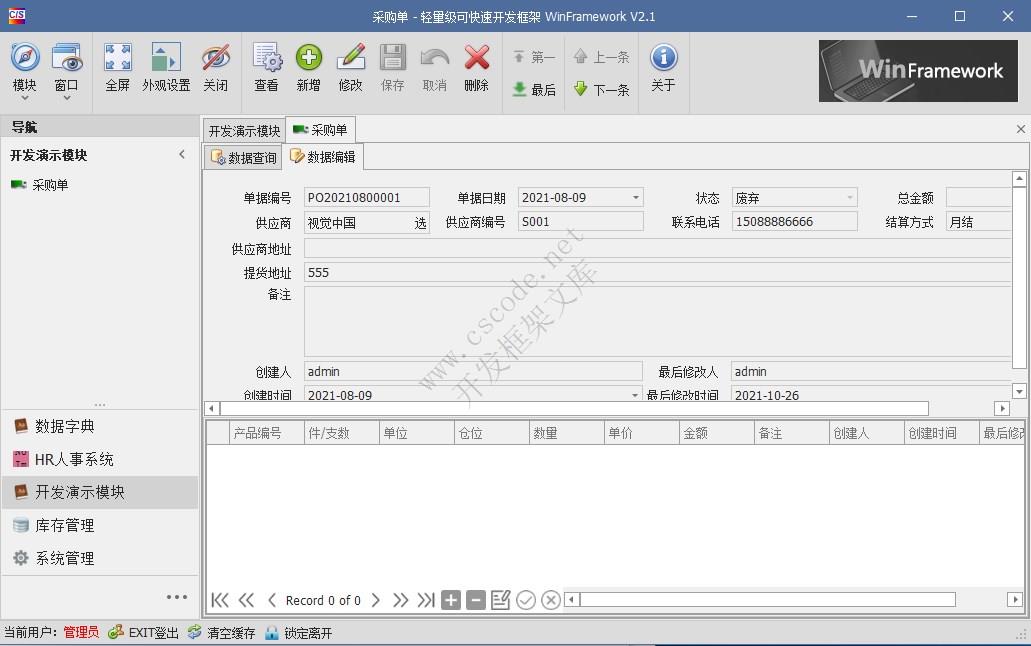点击明细表格下方的加号新增记录
The width and height of the screenshot is (1031, 646).
[x=450, y=600]
